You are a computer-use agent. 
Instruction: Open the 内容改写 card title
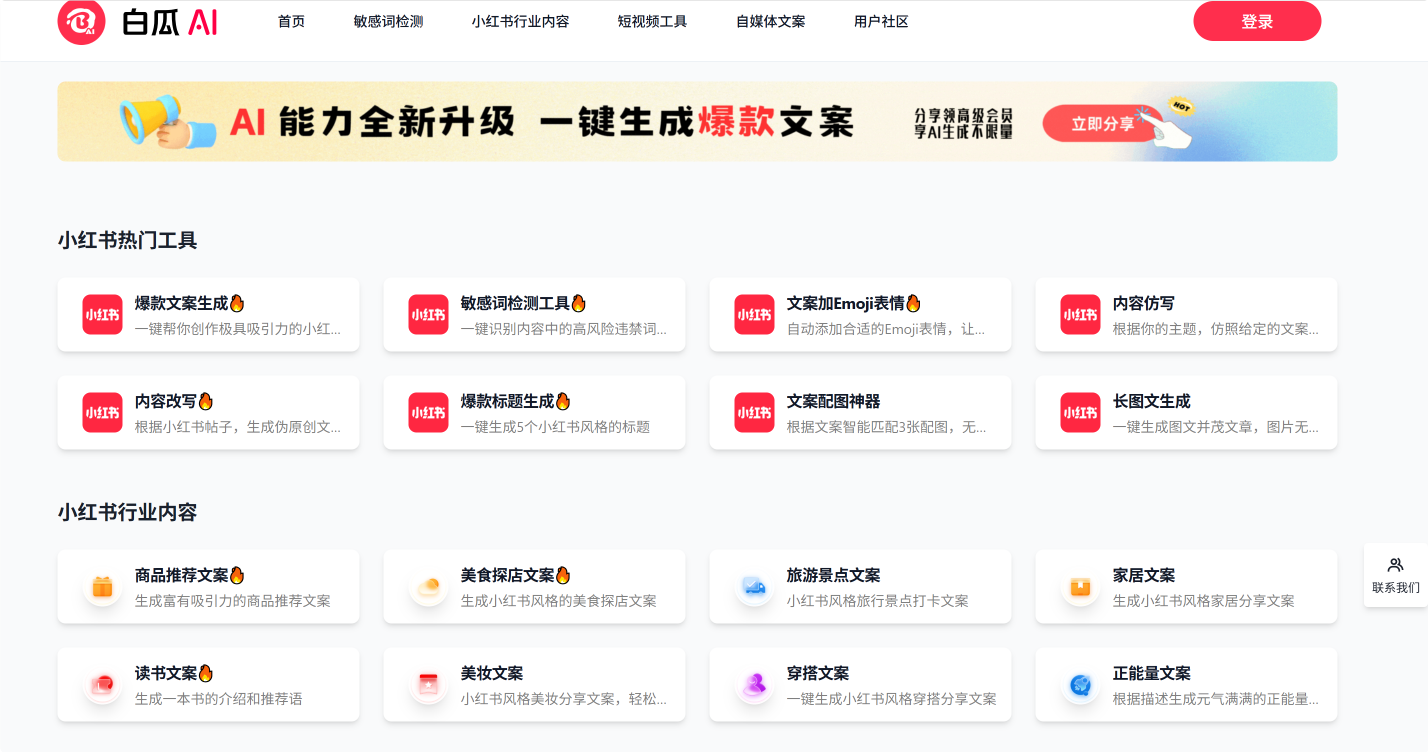pyautogui.click(x=166, y=401)
